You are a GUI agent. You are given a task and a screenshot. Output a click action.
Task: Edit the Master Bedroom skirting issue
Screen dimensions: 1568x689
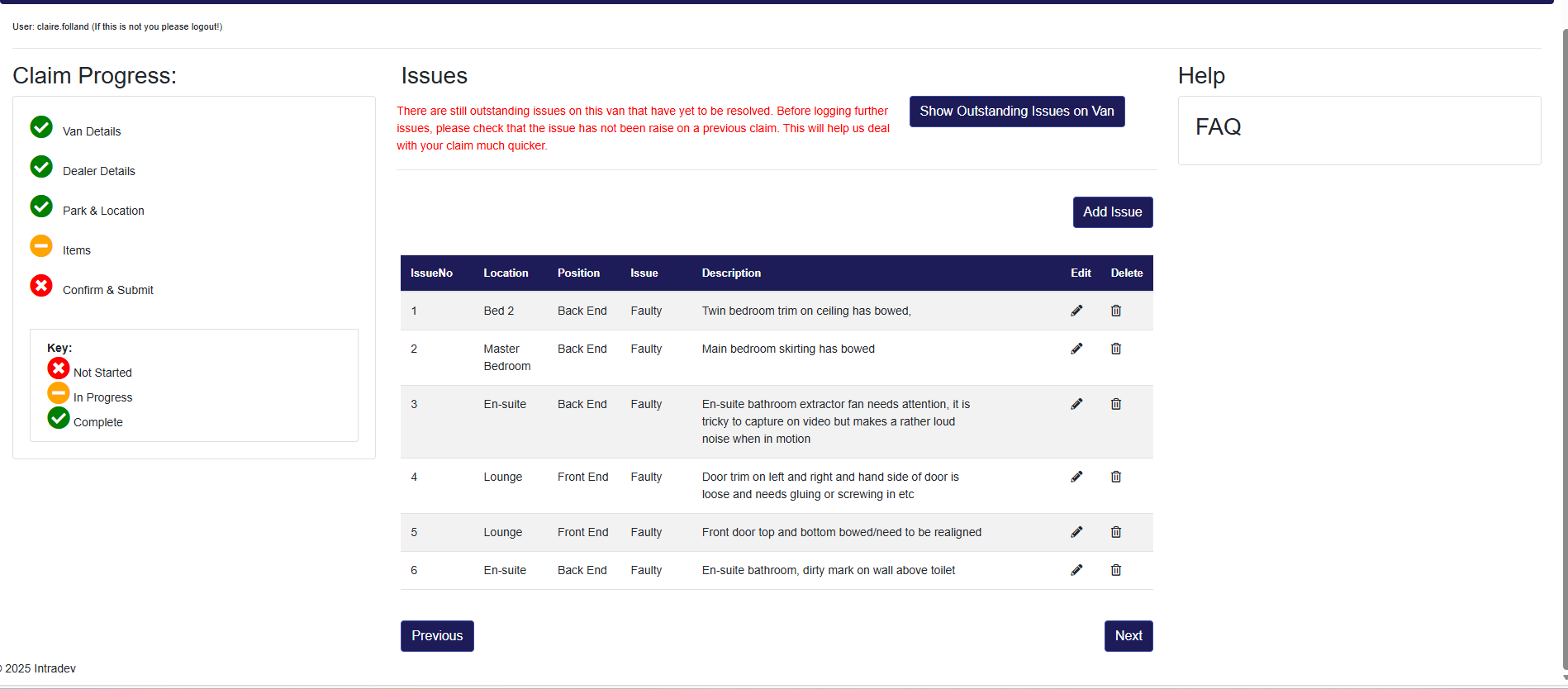pyautogui.click(x=1076, y=349)
